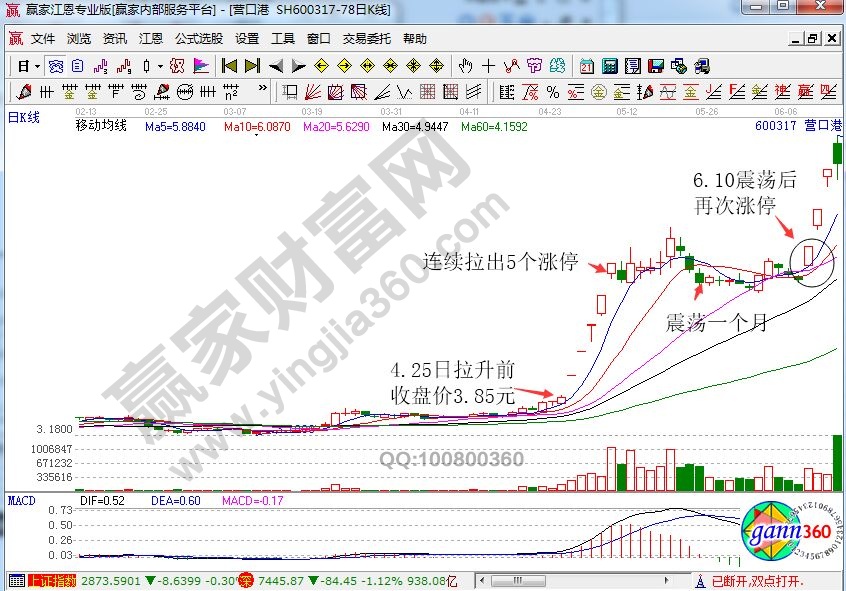Toggle the crosshair plus cursor tool
Image resolution: width=846 pixels, height=591 pixels.
click(488, 66)
